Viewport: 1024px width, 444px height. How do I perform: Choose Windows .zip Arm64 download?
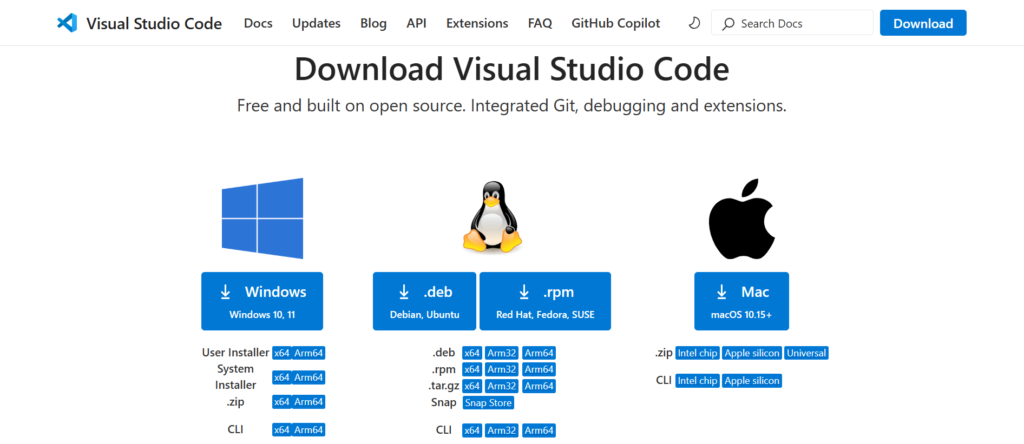(308, 402)
